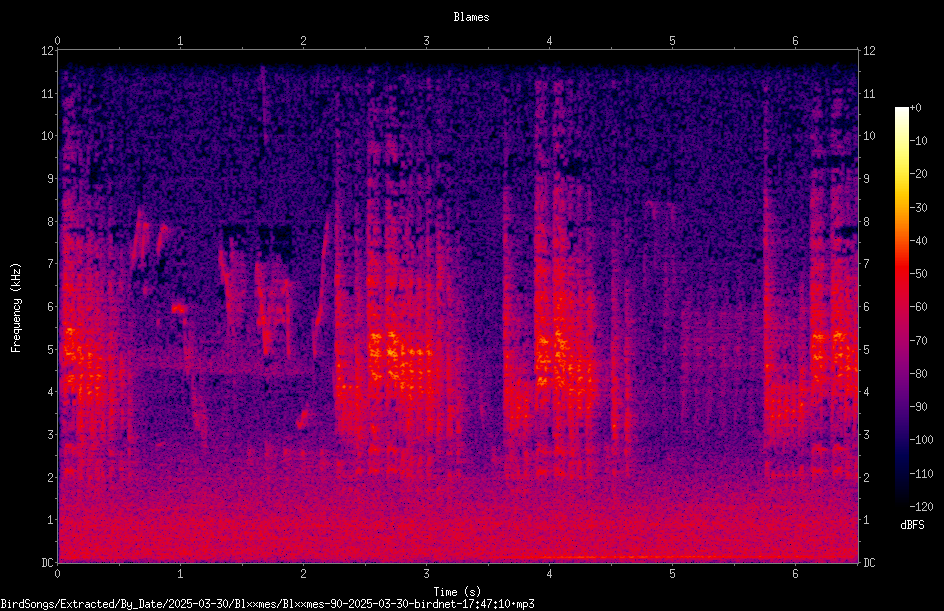Click the '-70' color scale label
Viewport: 944px width, 611px height.
click(x=919, y=340)
